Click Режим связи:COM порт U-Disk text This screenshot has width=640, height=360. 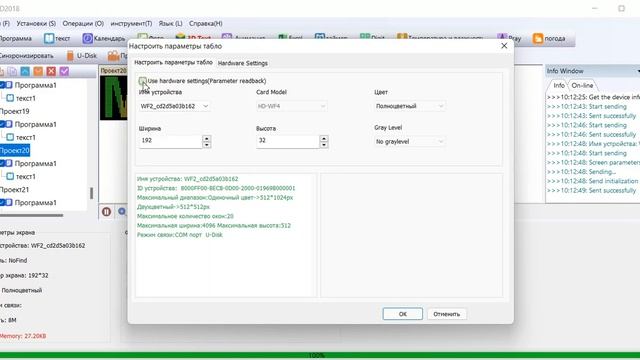180,235
